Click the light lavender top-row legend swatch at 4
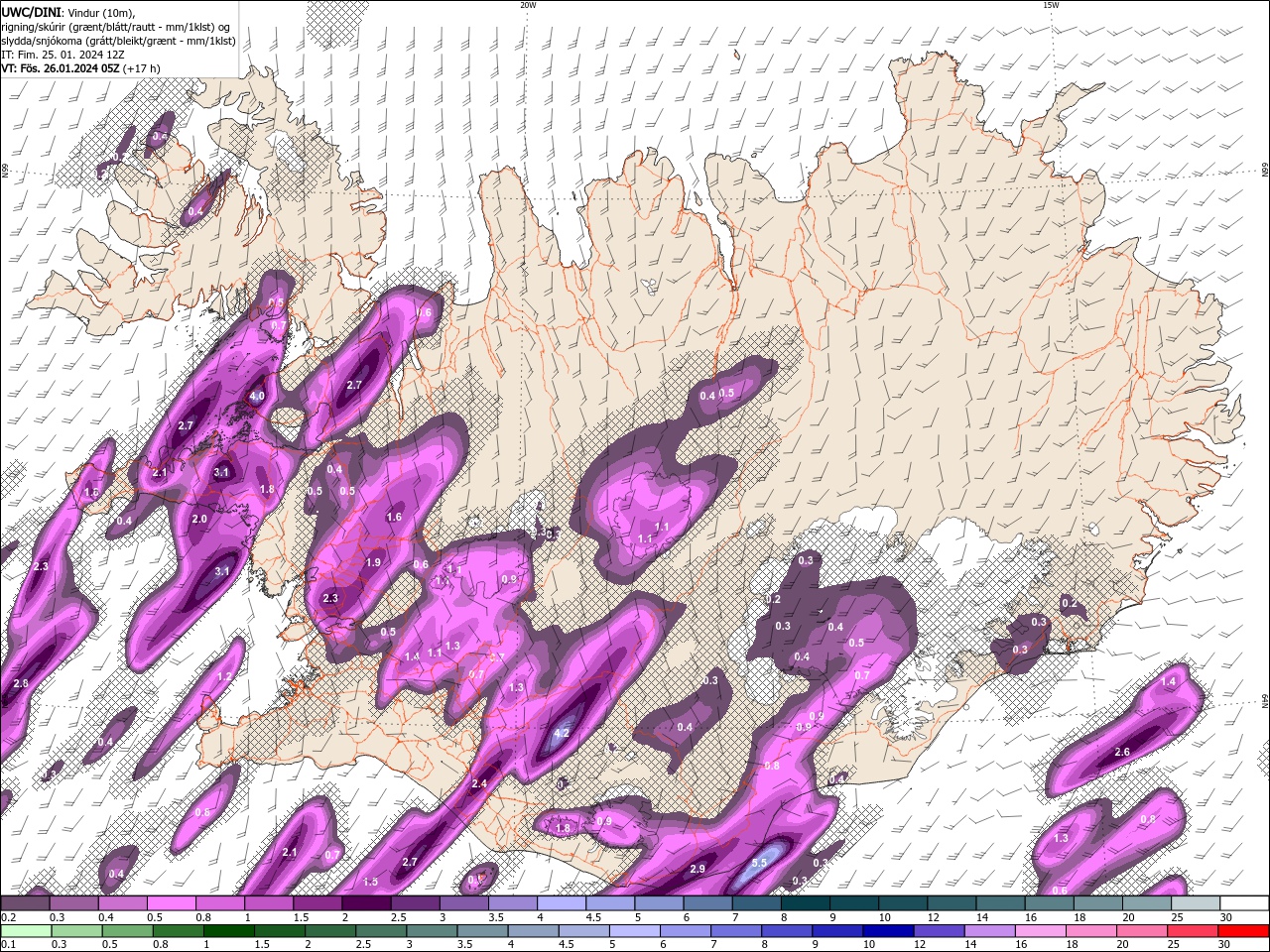Viewport: 1270px width, 952px height. pyautogui.click(x=561, y=903)
